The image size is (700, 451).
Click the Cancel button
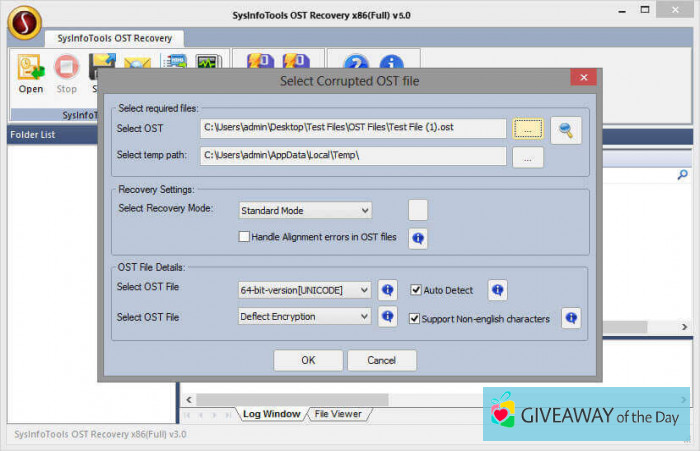click(x=381, y=360)
